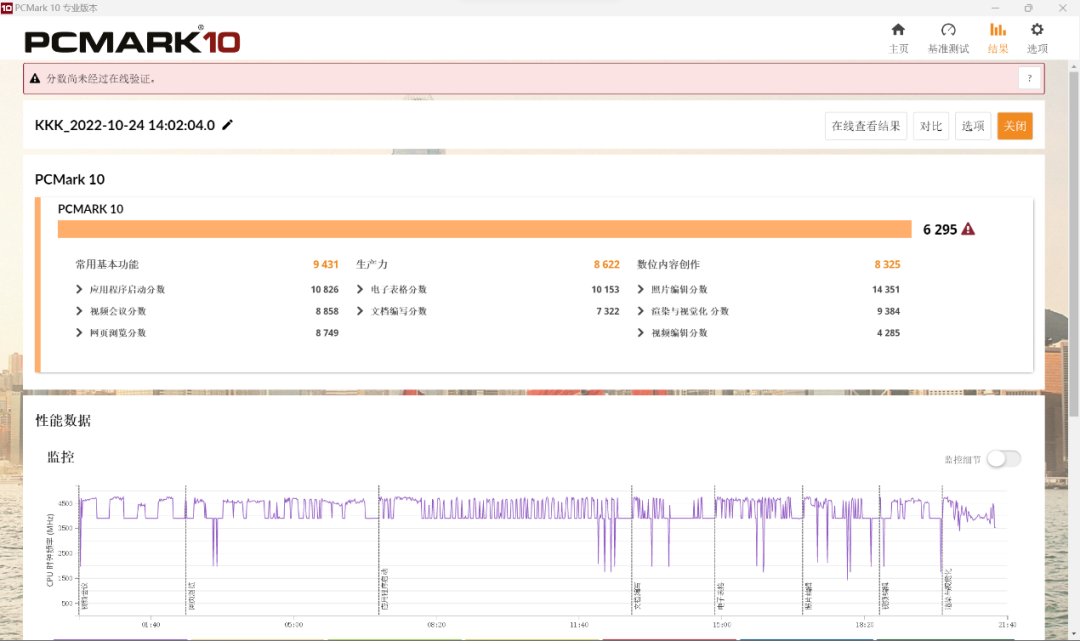Expand 视频会议分数 row
The image size is (1080, 641).
click(79, 311)
